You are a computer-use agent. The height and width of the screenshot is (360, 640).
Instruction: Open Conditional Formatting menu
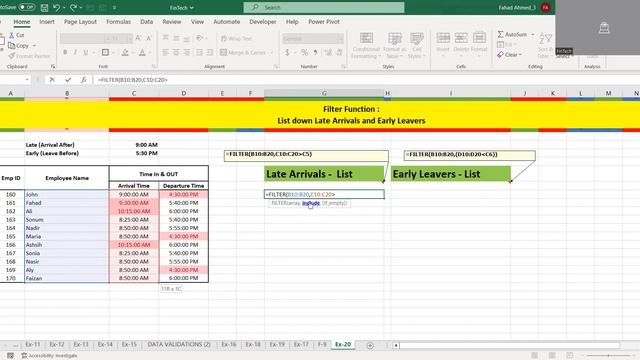tap(366, 45)
